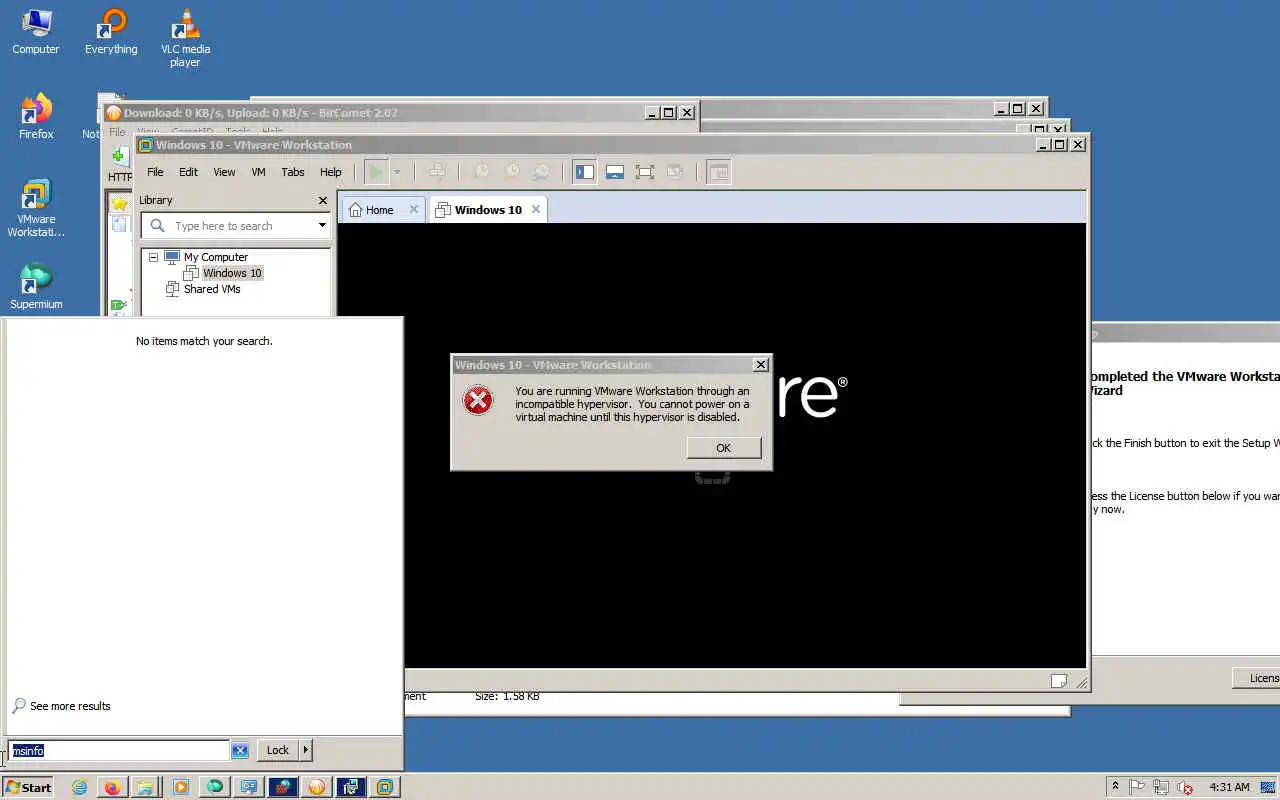Open the Help menu in VMware
The width and height of the screenshot is (1280, 800).
click(331, 172)
